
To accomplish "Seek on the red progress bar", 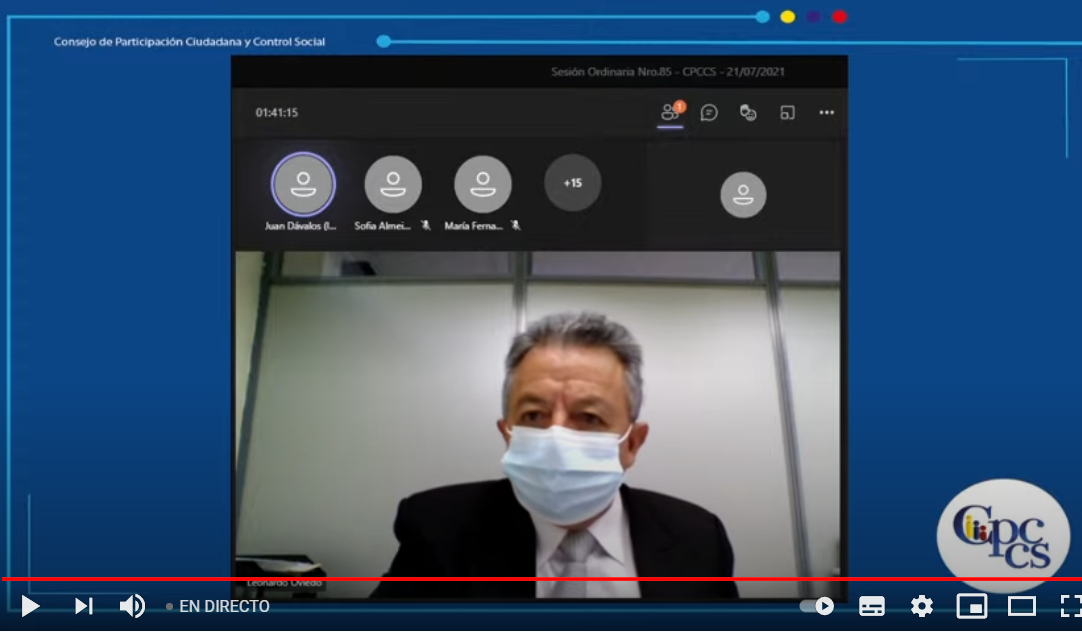I will 541,580.
